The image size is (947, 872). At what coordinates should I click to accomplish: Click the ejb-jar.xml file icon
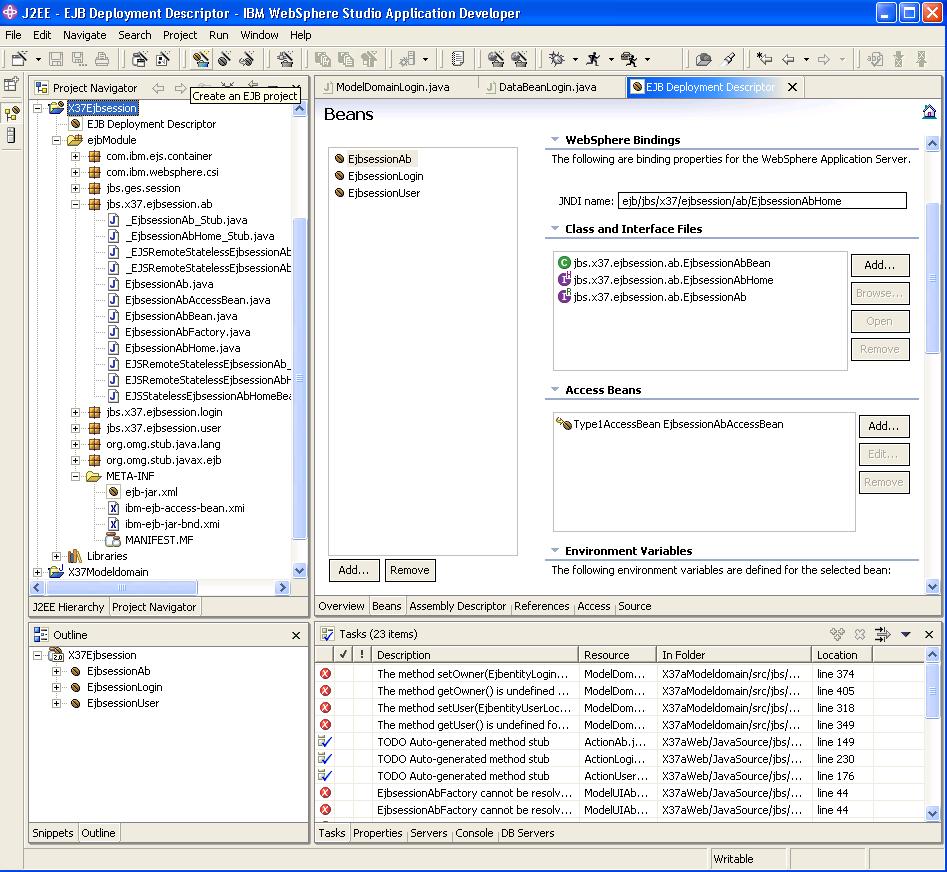click(114, 492)
